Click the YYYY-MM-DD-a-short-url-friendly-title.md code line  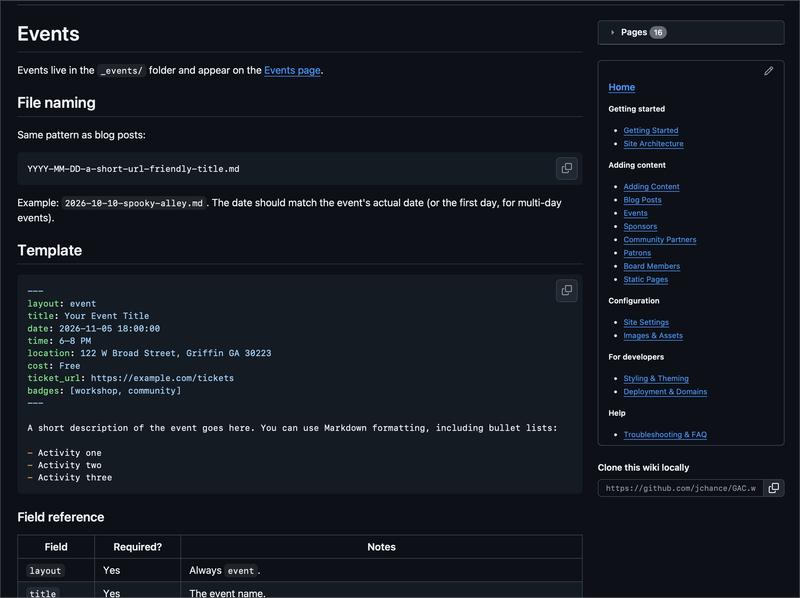click(133, 169)
